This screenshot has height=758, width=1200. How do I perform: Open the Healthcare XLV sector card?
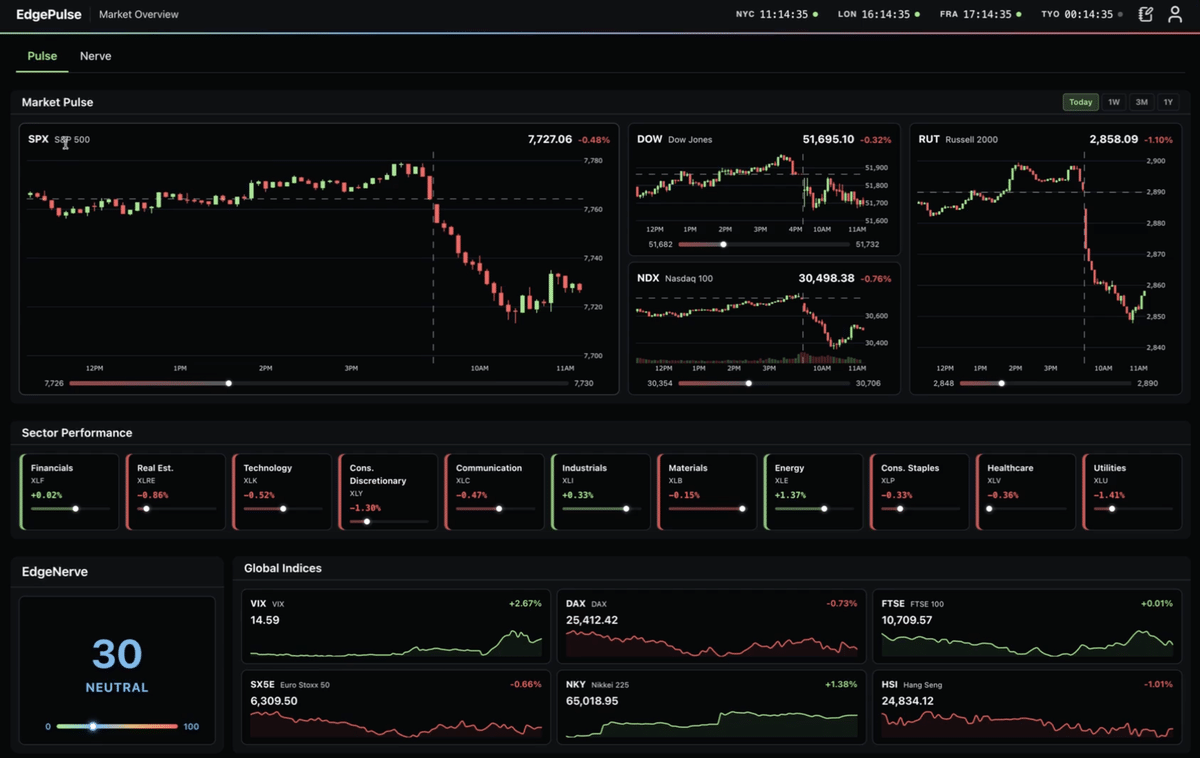pyautogui.click(x=1025, y=492)
